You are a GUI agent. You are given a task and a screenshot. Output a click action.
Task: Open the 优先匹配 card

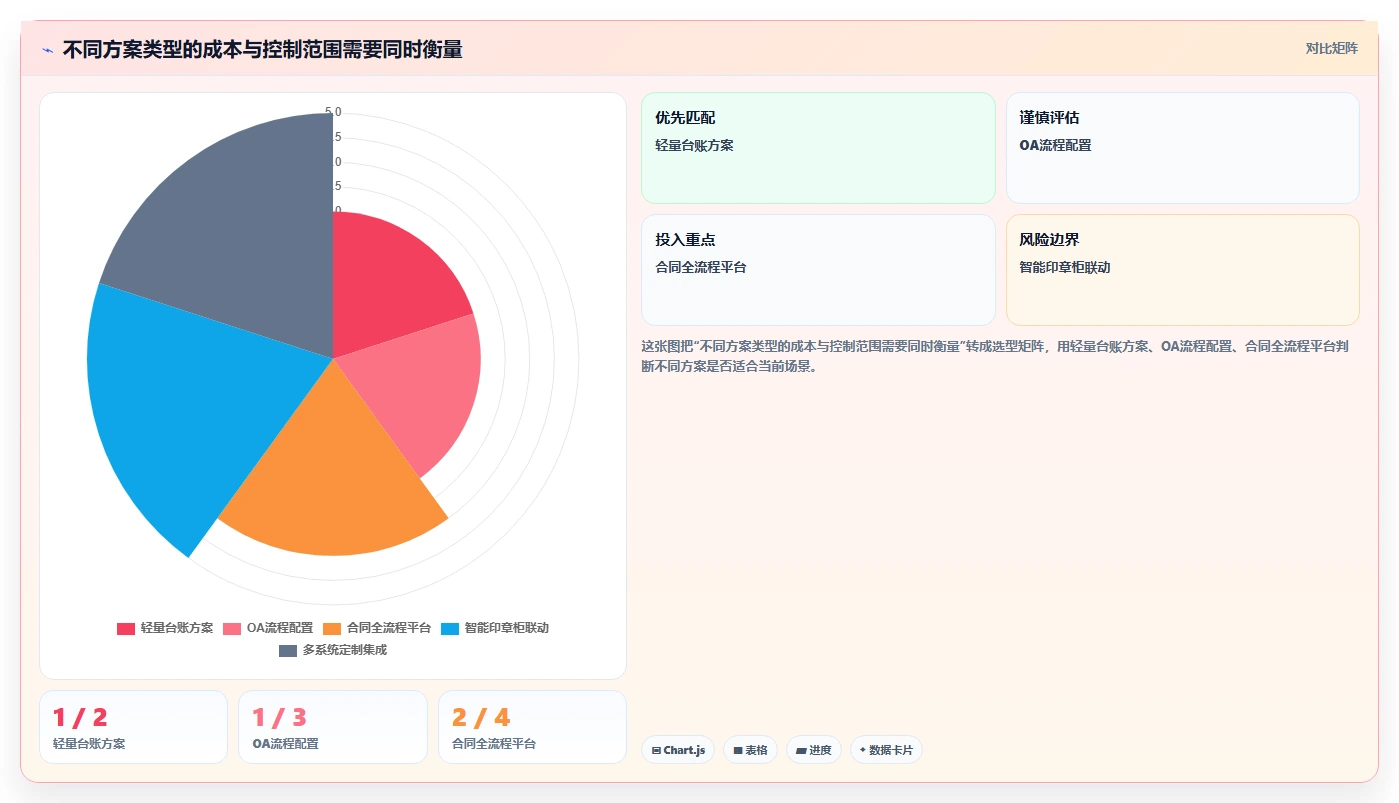[818, 148]
